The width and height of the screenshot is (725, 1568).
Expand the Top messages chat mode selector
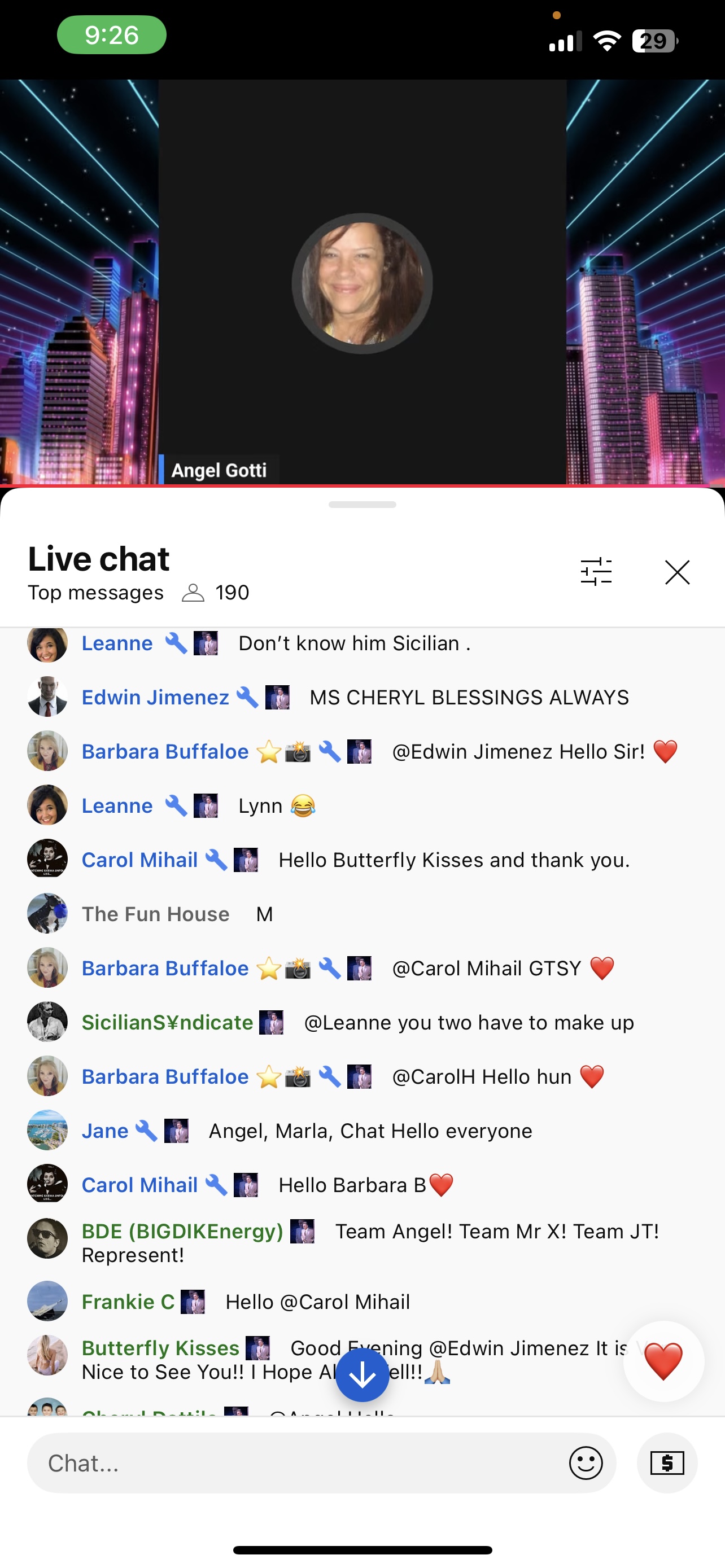click(95, 592)
